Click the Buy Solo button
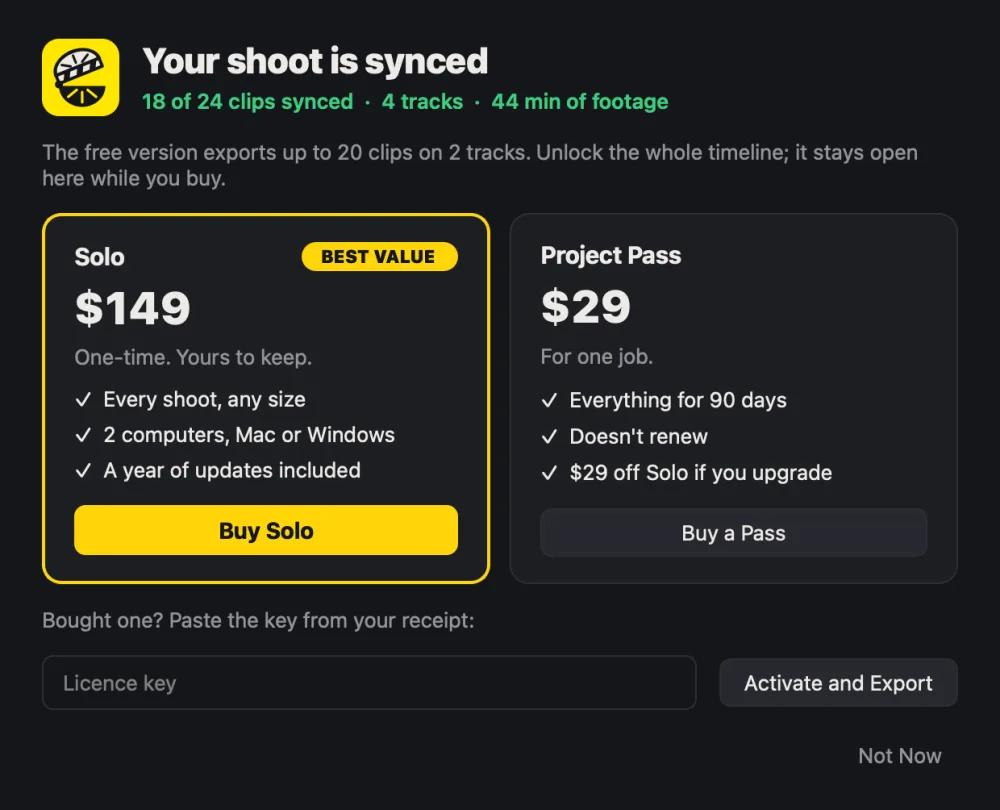 (x=266, y=530)
